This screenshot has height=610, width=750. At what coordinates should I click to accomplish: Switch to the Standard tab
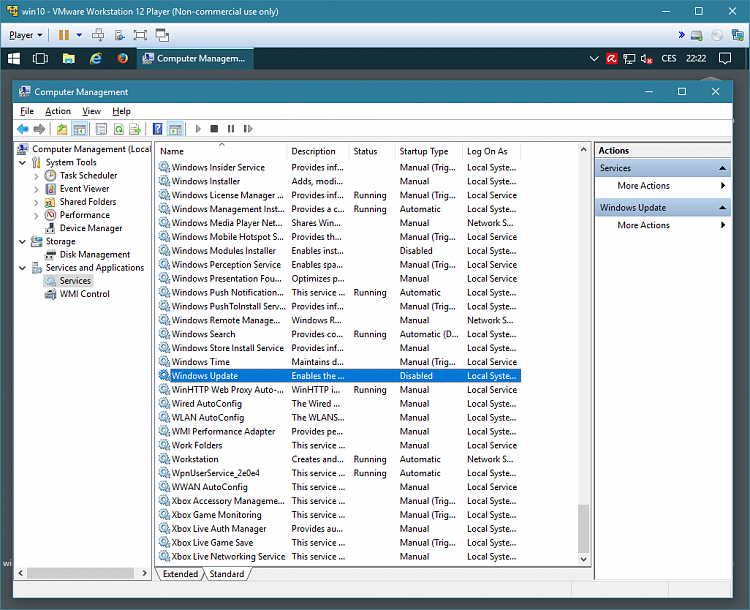click(x=227, y=574)
